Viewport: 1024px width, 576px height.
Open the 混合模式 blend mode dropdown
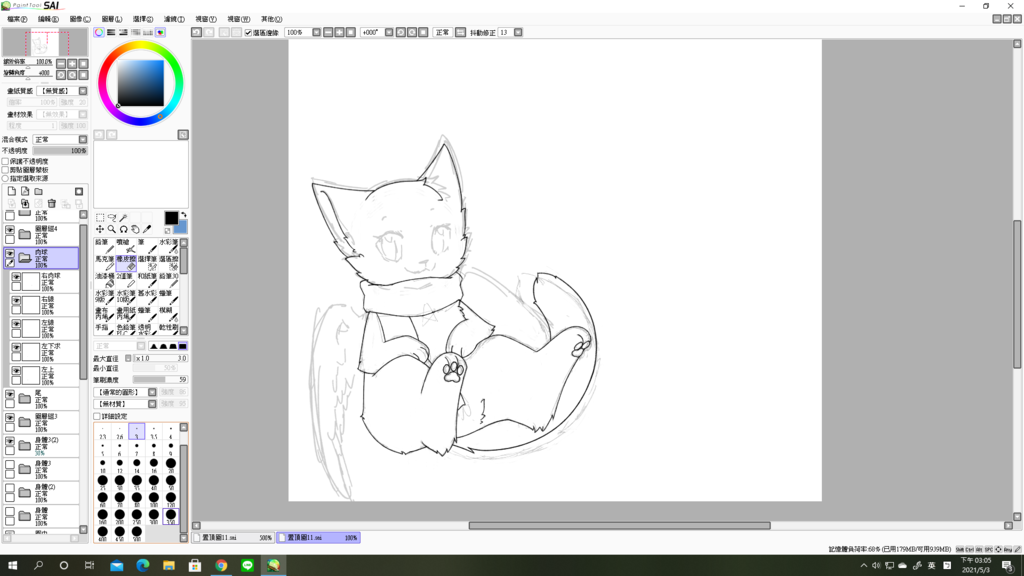(x=83, y=140)
